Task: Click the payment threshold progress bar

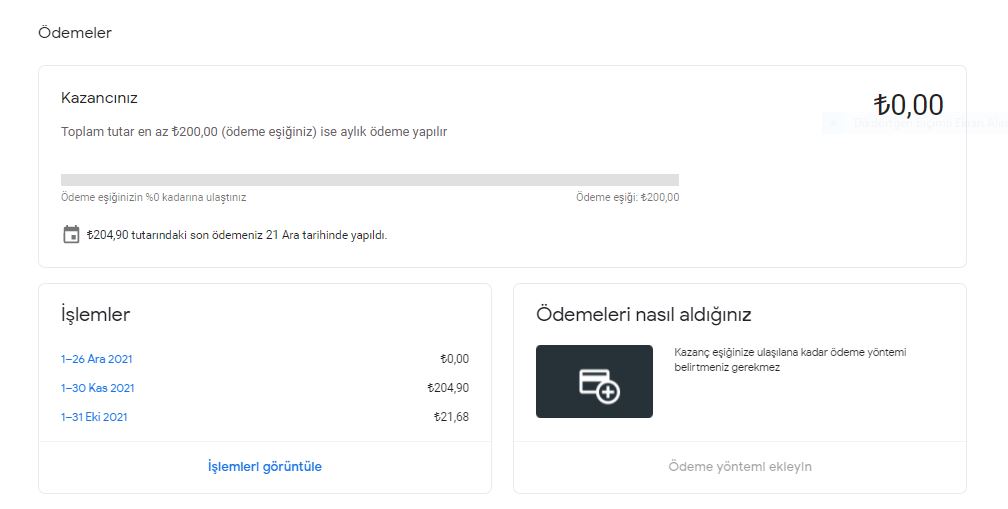Action: pos(370,180)
